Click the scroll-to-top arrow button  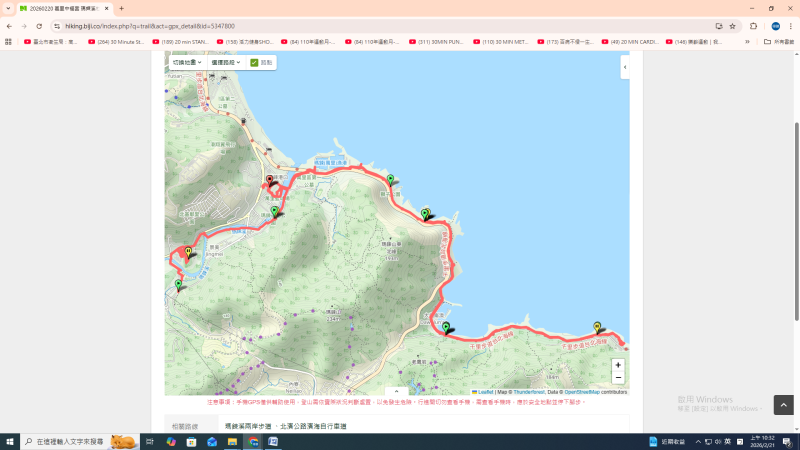point(784,405)
